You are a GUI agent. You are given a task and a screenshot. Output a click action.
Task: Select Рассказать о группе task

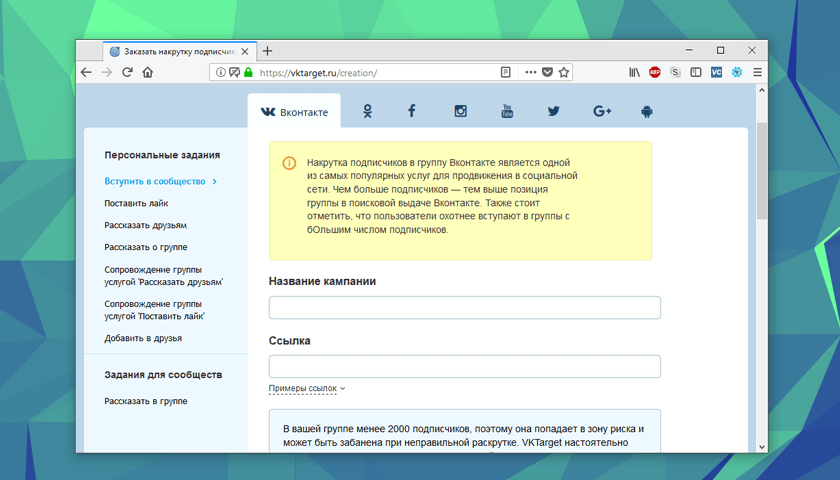[146, 247]
